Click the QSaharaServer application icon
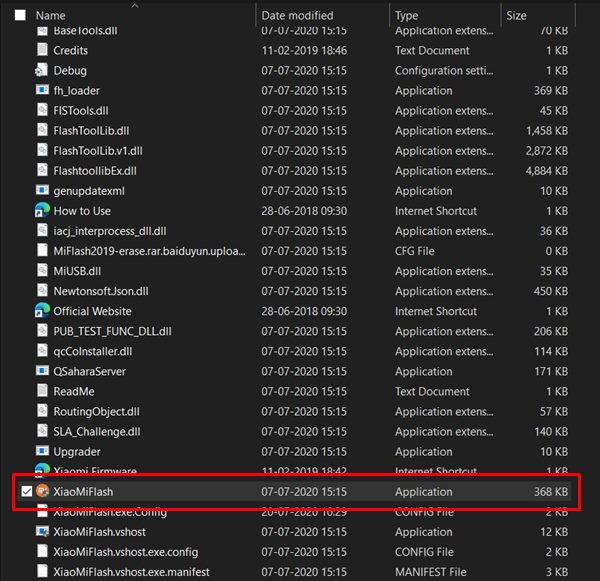Screen dimensions: 600x581 tap(42, 370)
